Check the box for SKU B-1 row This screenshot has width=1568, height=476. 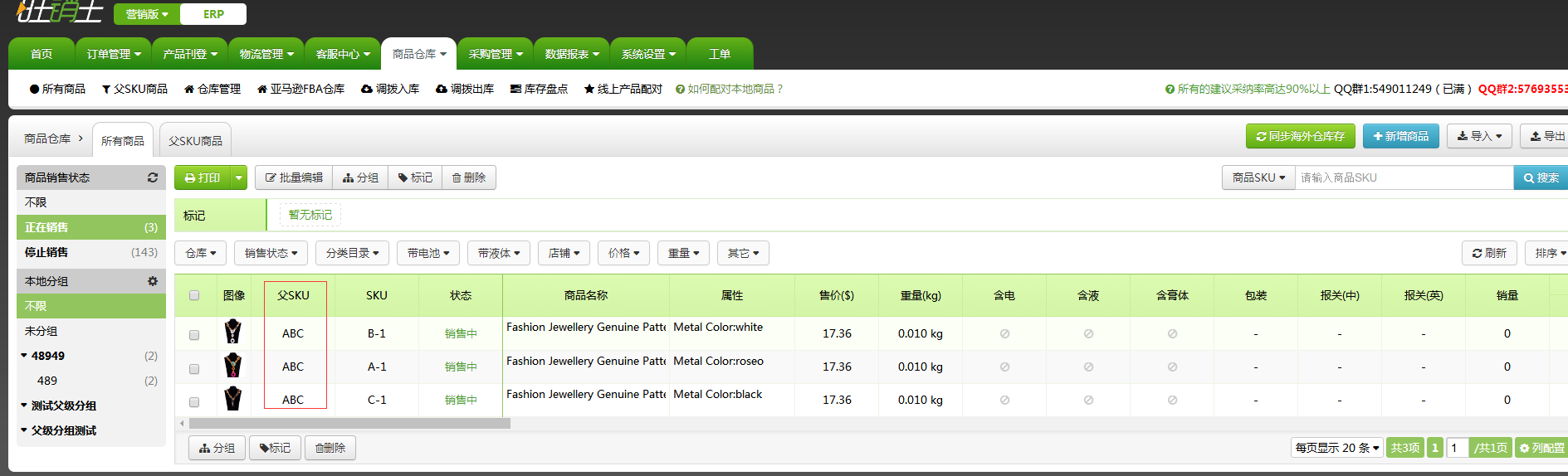(x=194, y=335)
